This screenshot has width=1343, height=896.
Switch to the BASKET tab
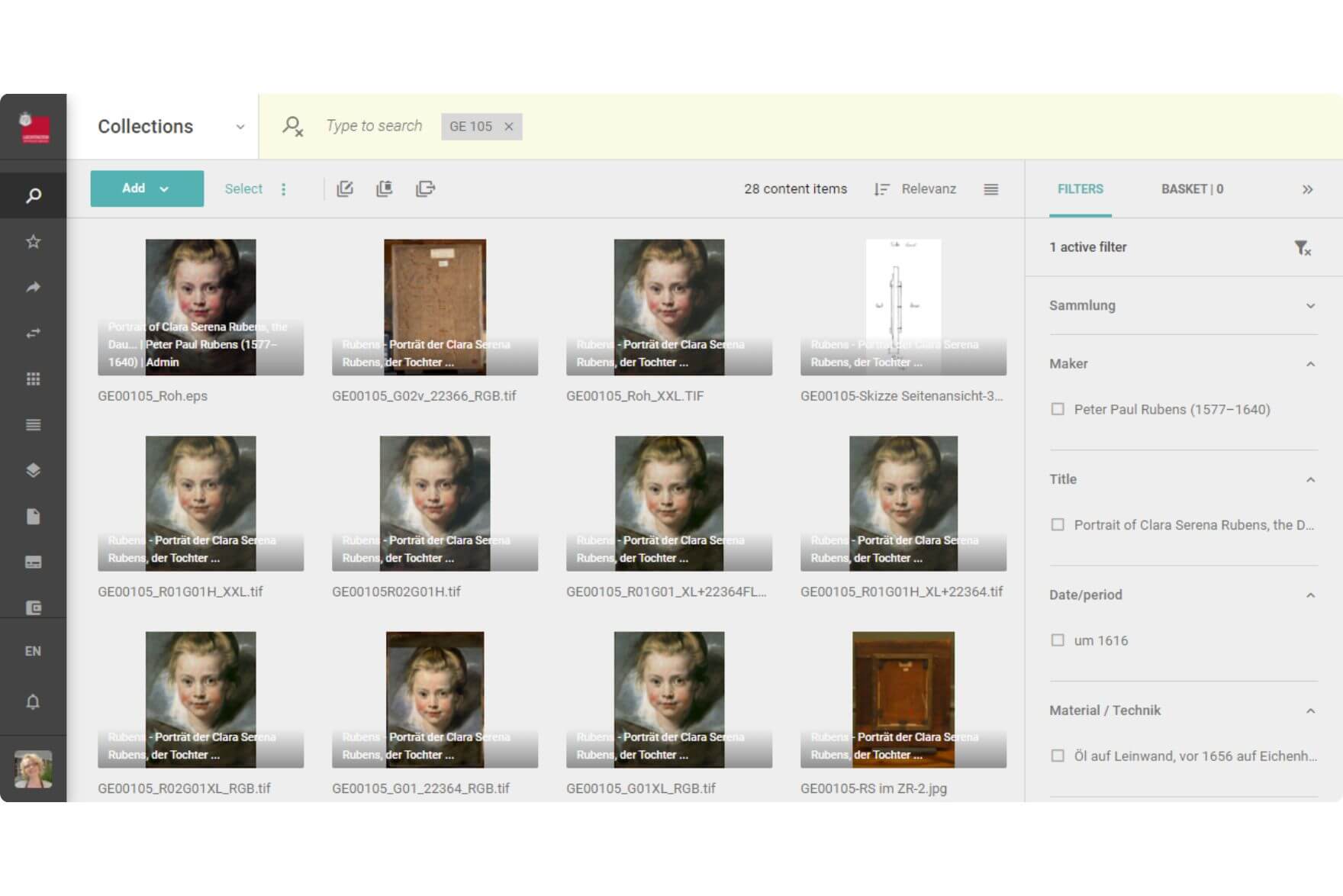1192,189
